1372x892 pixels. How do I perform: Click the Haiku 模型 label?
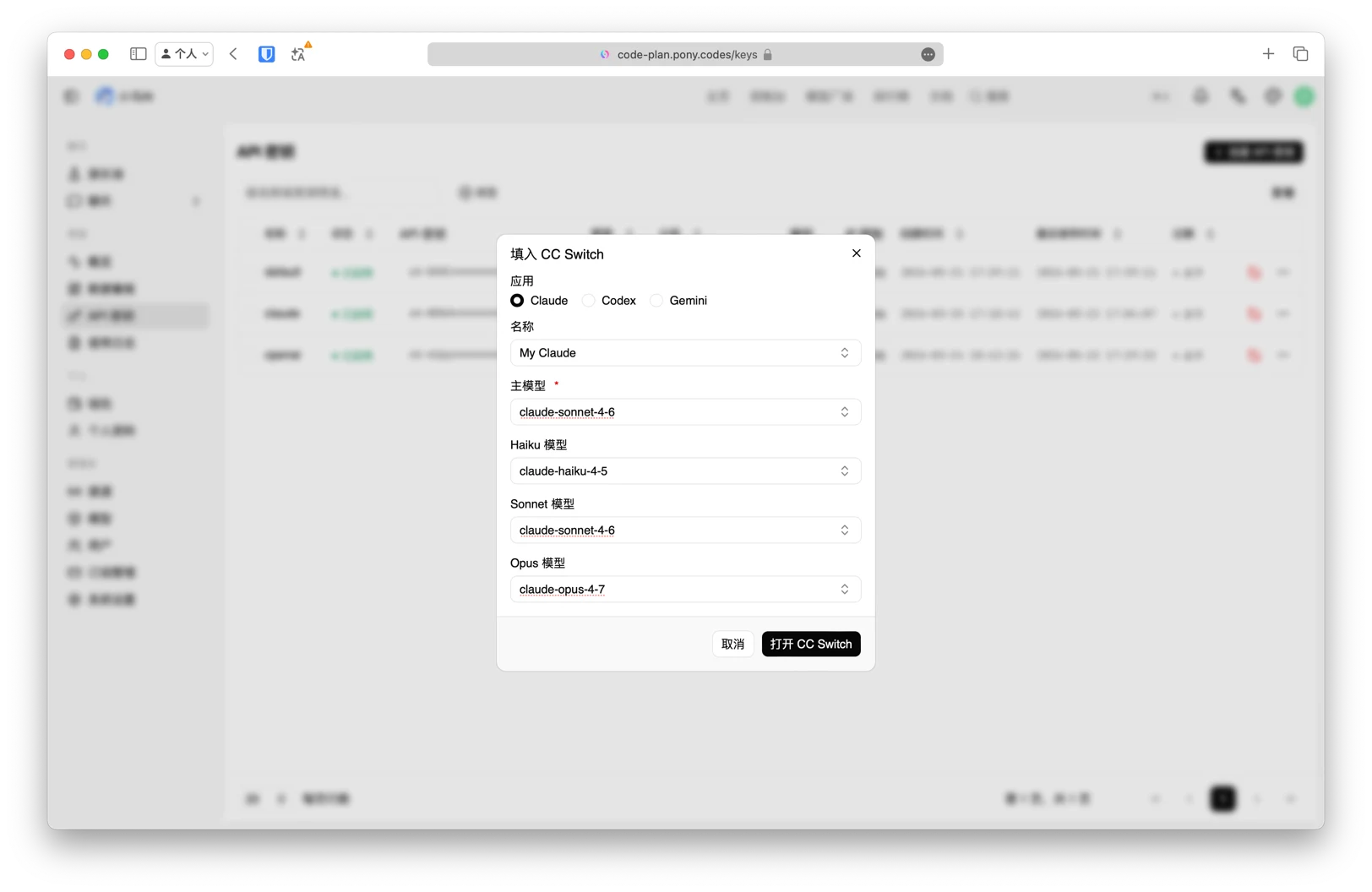[x=539, y=445]
